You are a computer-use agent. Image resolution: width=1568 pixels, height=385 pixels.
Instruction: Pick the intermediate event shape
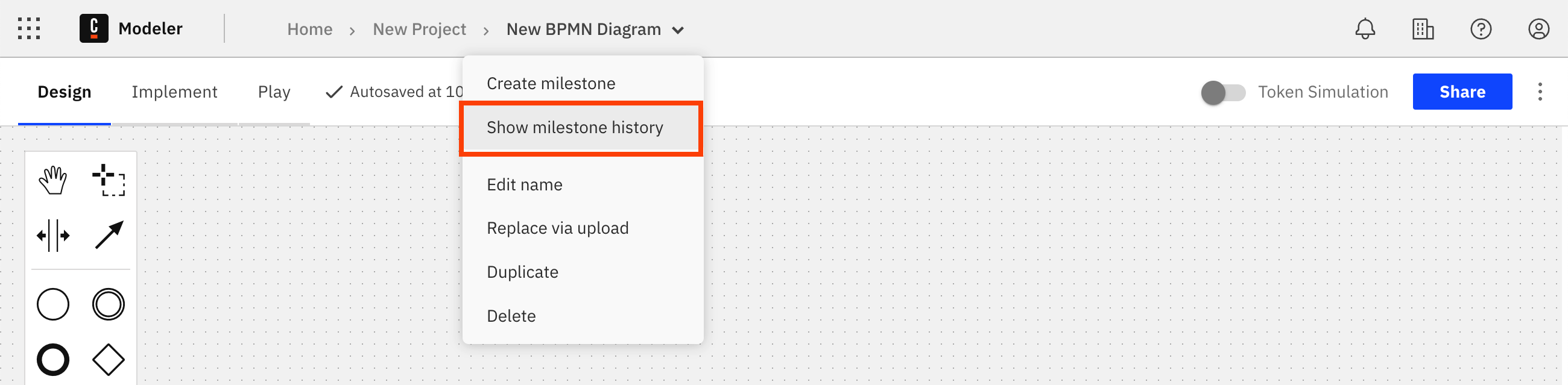(108, 304)
